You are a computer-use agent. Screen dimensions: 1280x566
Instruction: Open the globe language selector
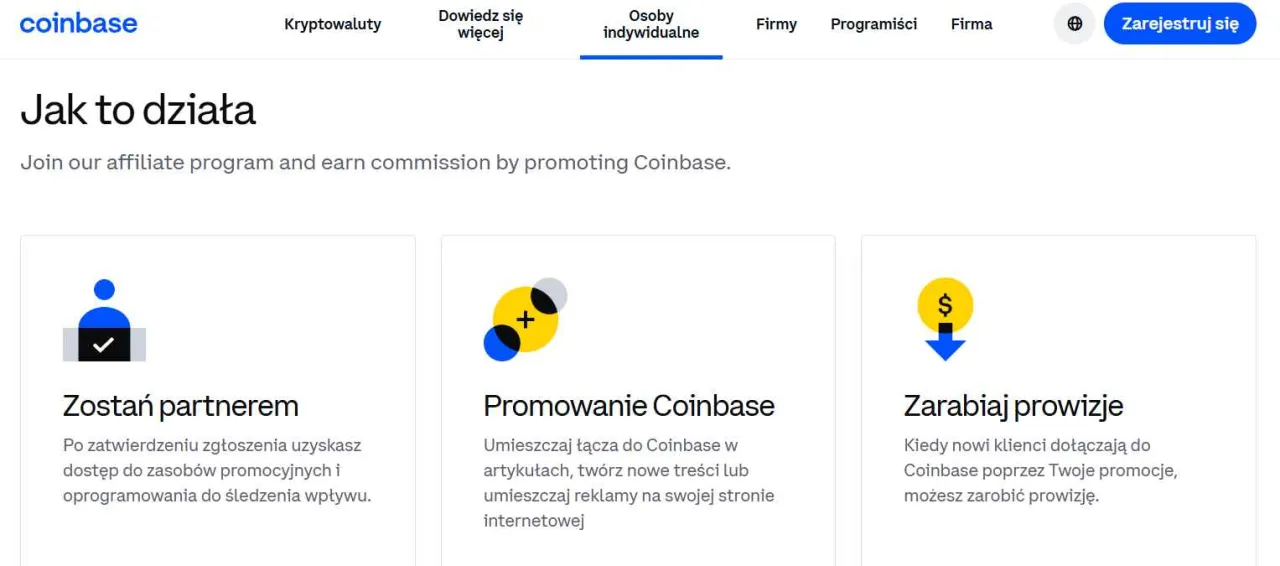click(1075, 24)
